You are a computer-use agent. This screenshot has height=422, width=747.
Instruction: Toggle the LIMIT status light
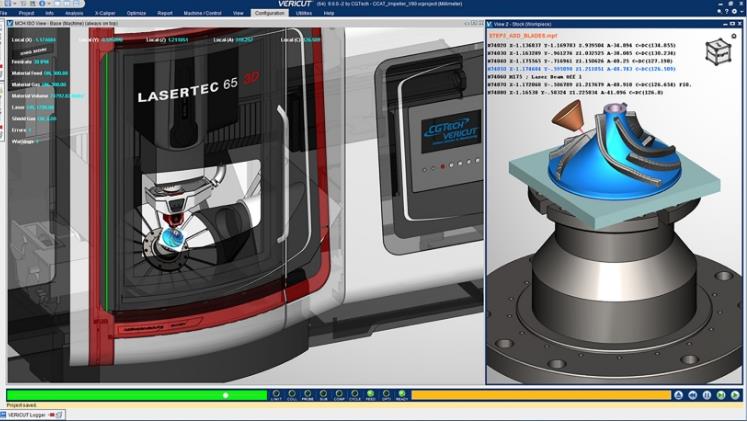(276, 395)
